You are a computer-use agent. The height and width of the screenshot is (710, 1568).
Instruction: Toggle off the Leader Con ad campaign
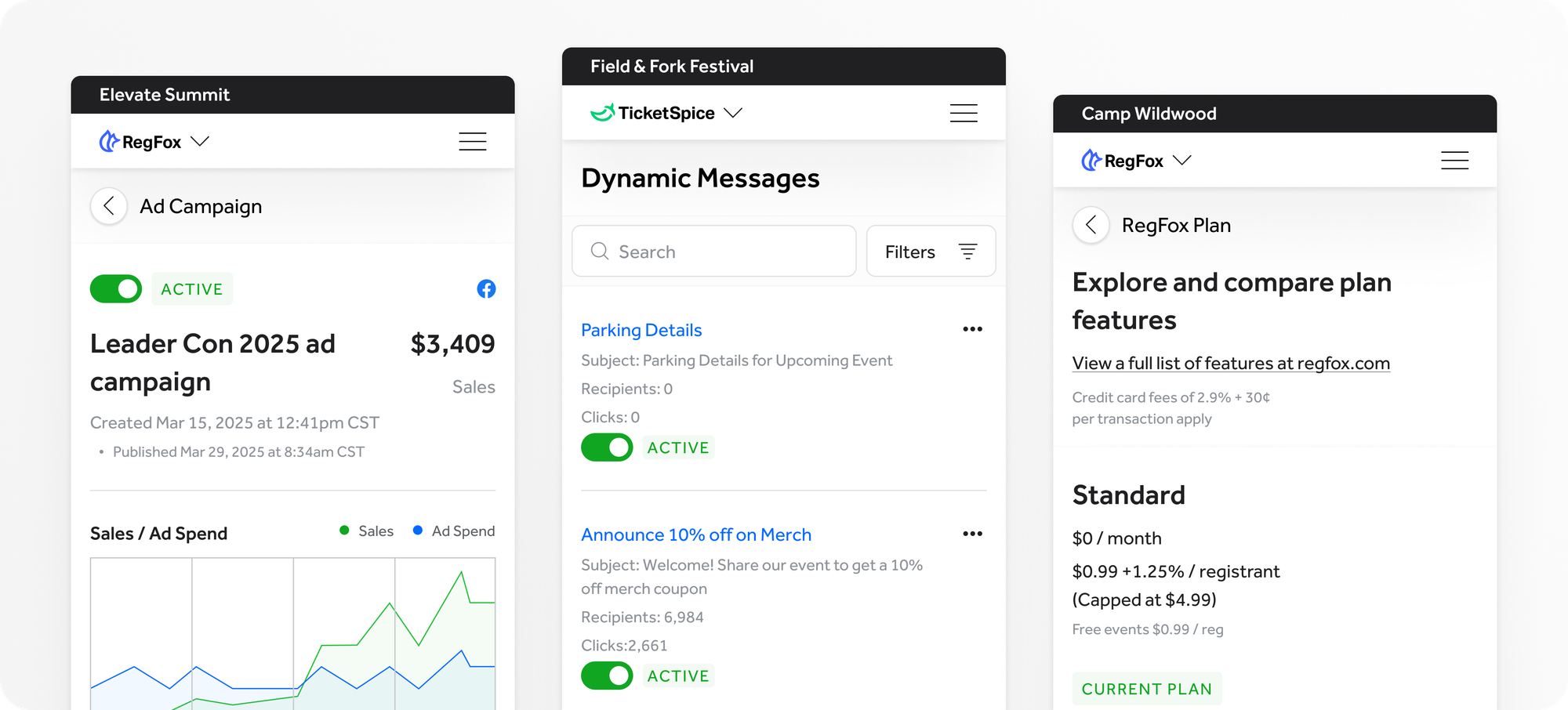[x=116, y=289]
